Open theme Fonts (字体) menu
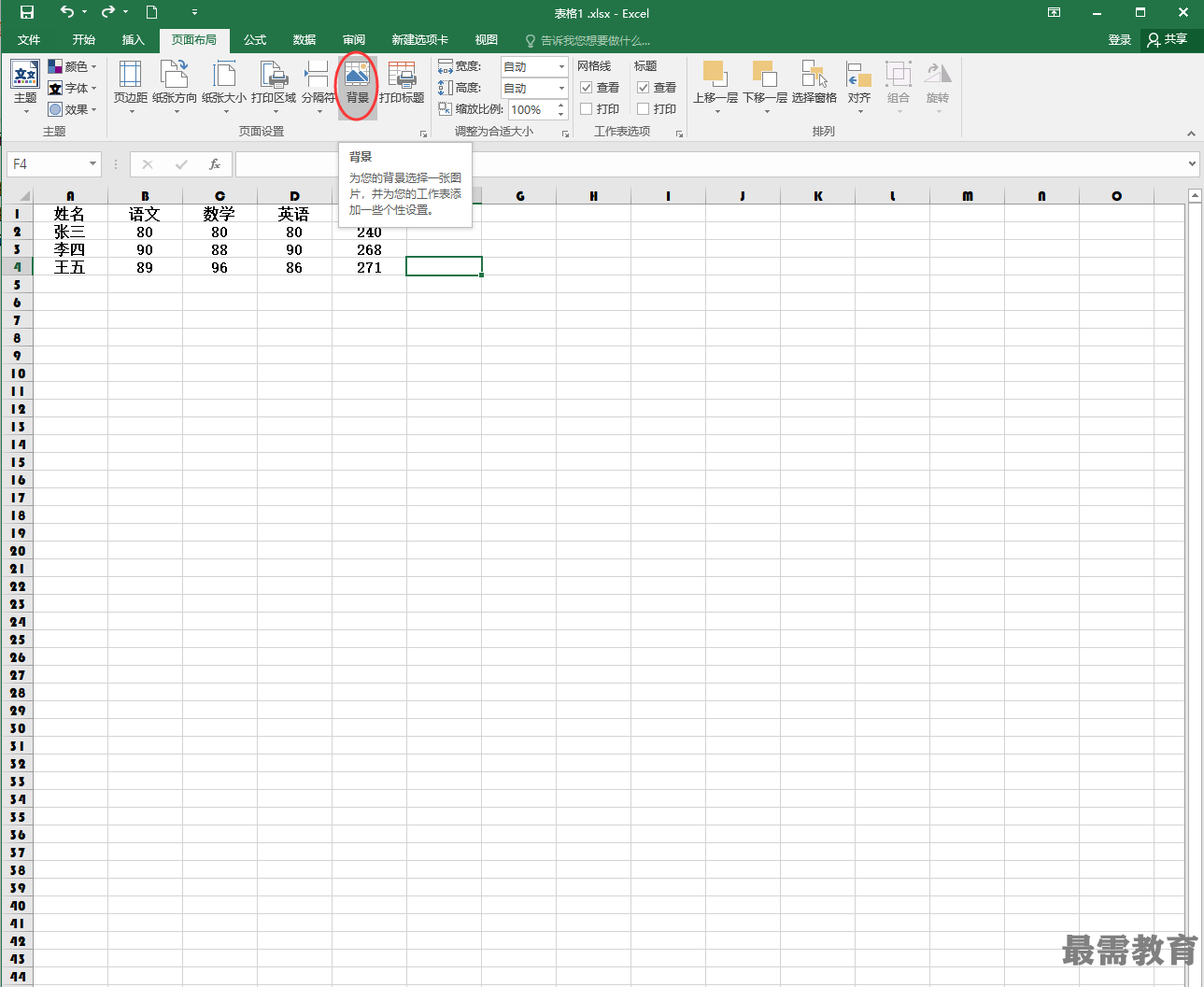 coord(73,88)
